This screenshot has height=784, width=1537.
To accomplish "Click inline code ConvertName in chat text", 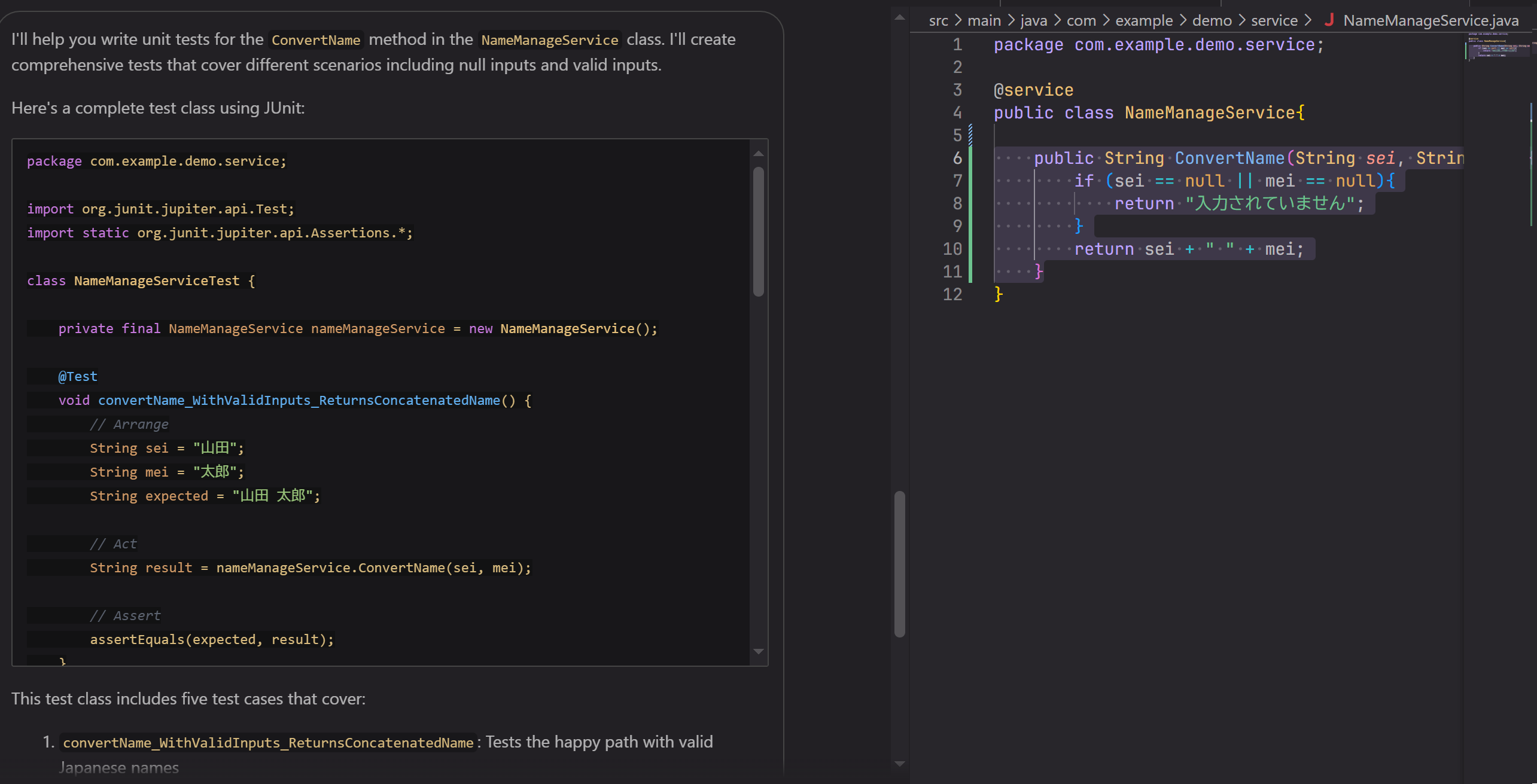I will [316, 40].
